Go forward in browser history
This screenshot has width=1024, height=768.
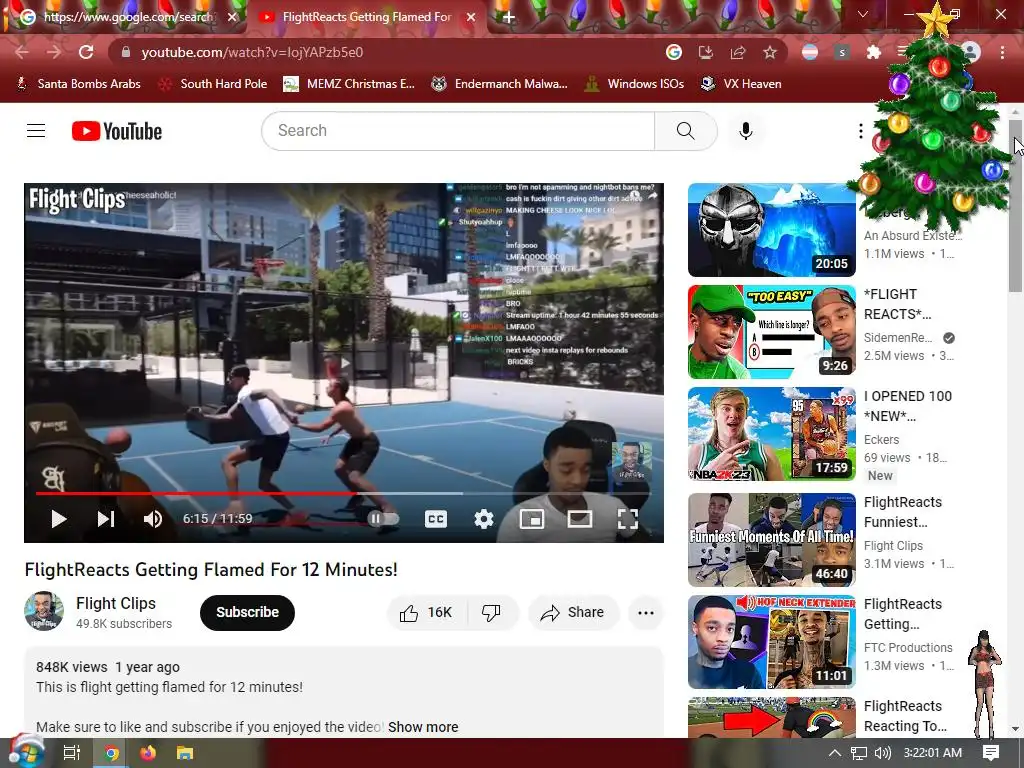click(54, 52)
